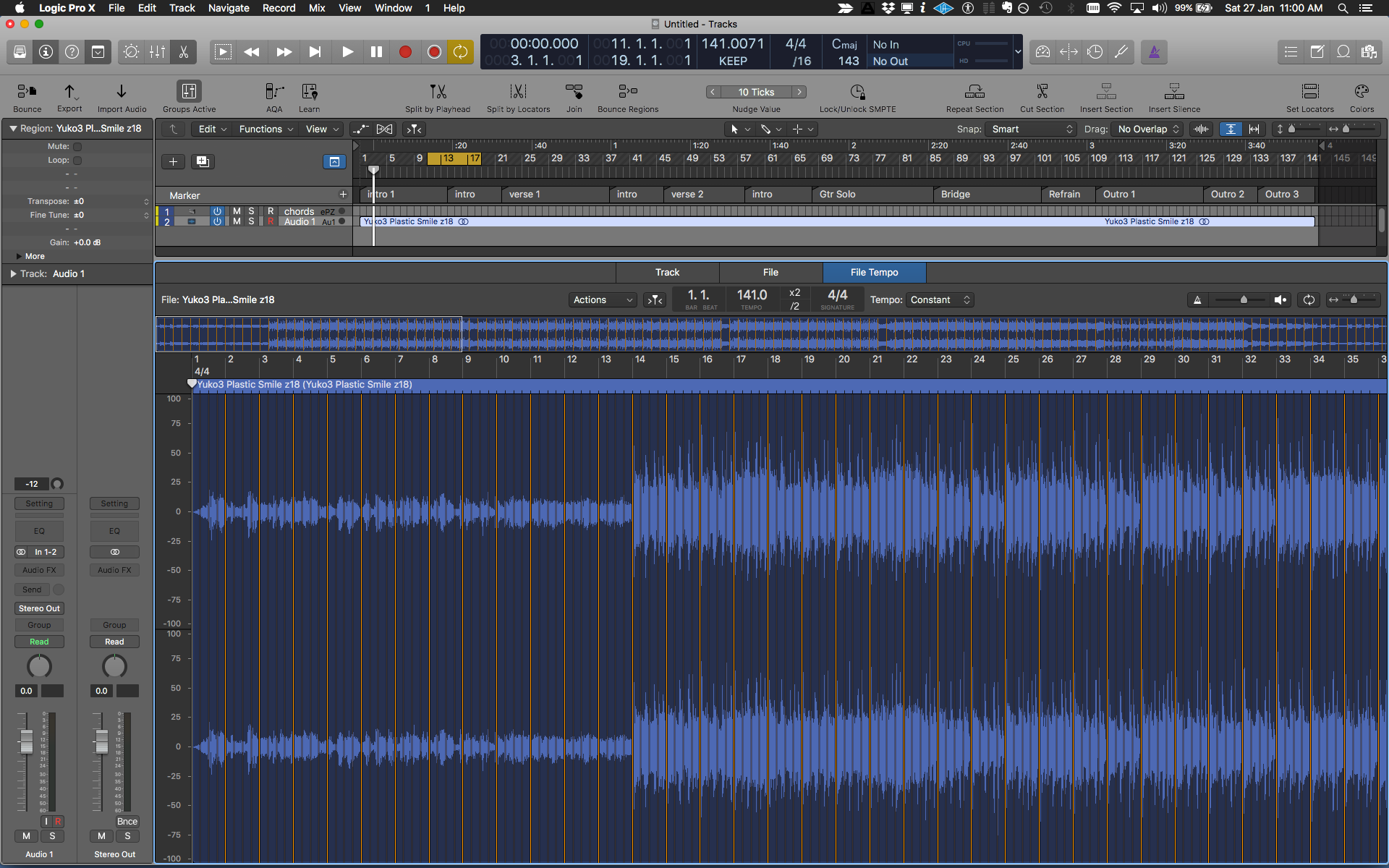Click the Split by Playhead icon
1389x868 pixels.
coord(438,92)
